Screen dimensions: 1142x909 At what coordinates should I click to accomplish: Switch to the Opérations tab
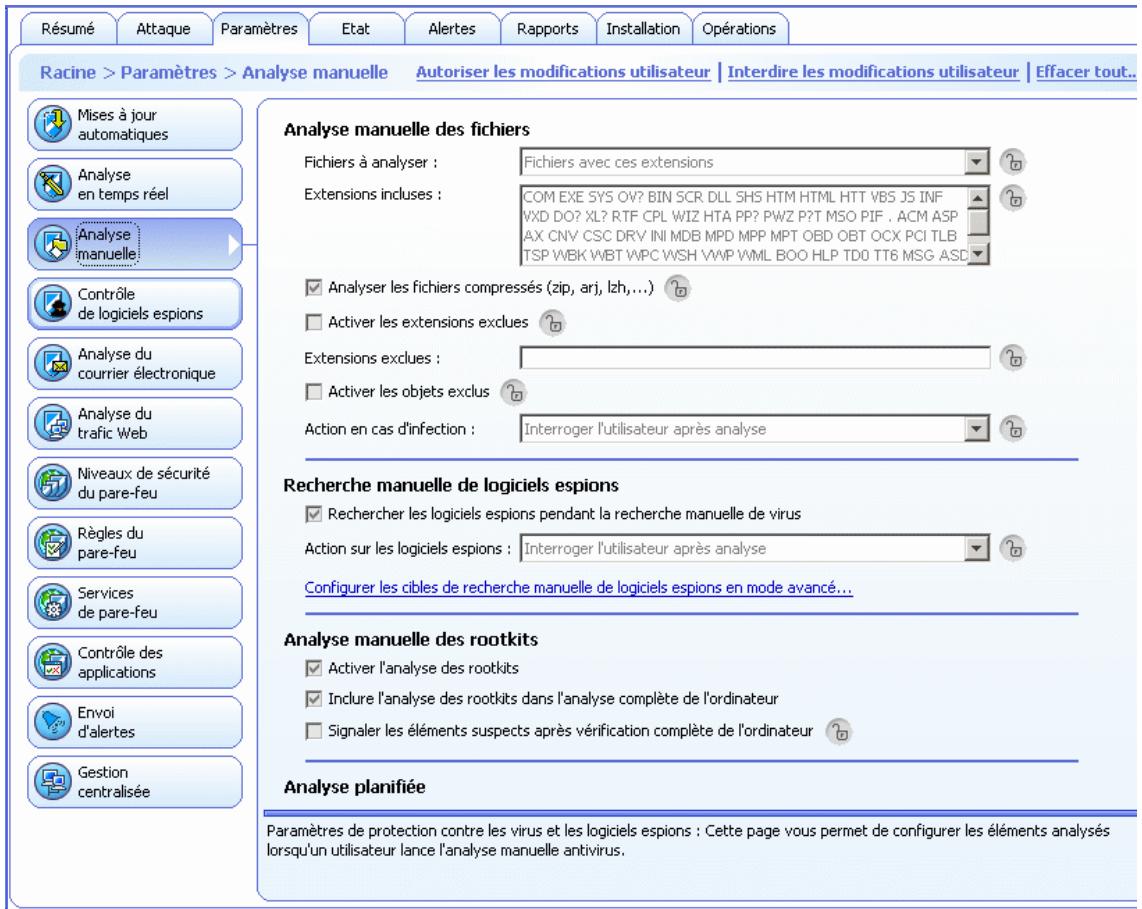click(739, 29)
